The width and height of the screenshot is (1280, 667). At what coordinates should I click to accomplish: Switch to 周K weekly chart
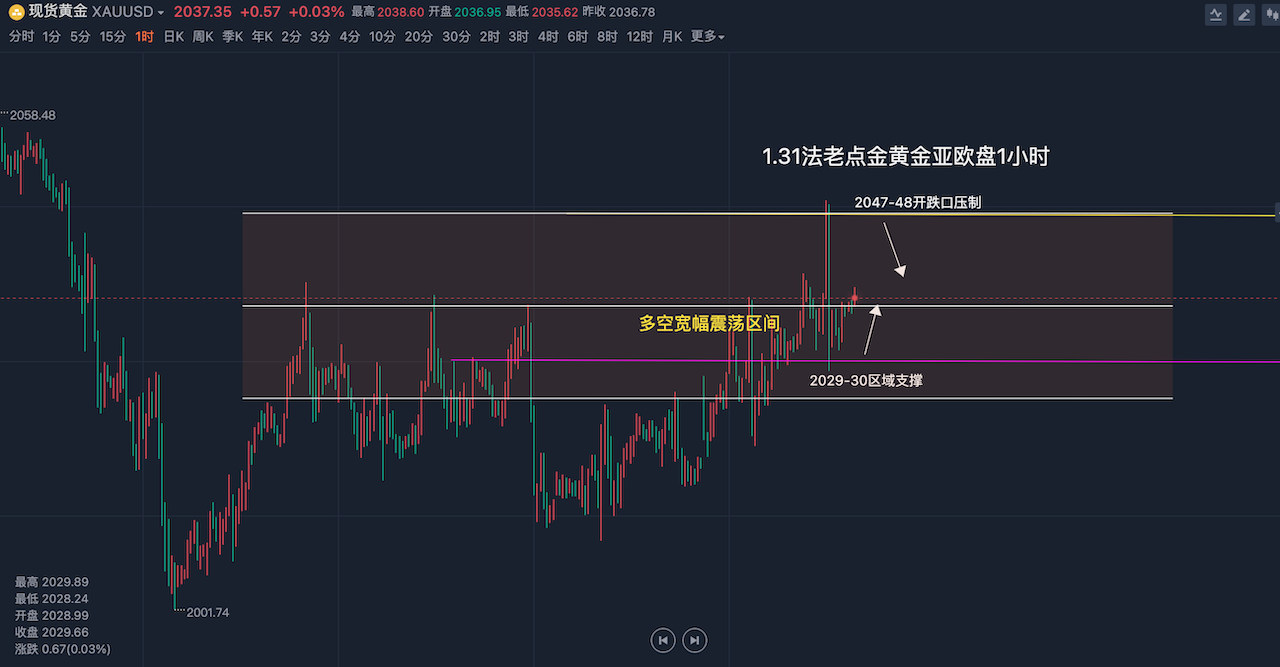[203, 36]
